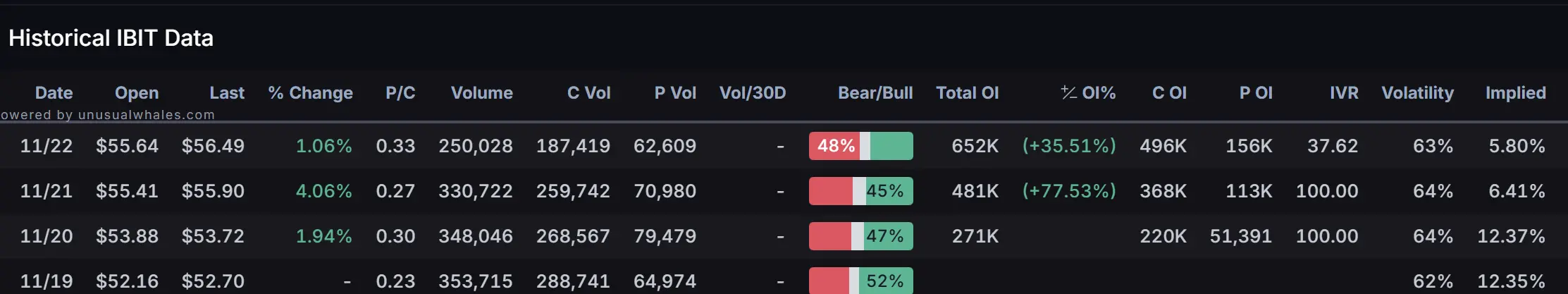The width and height of the screenshot is (1568, 294).
Task: Sort by Vol/30D column header
Action: [752, 93]
